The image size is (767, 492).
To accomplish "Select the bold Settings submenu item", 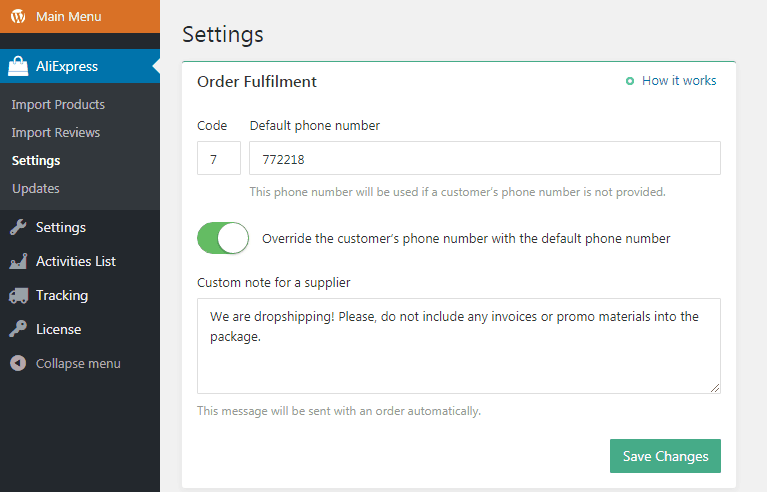I will pyautogui.click(x=36, y=160).
